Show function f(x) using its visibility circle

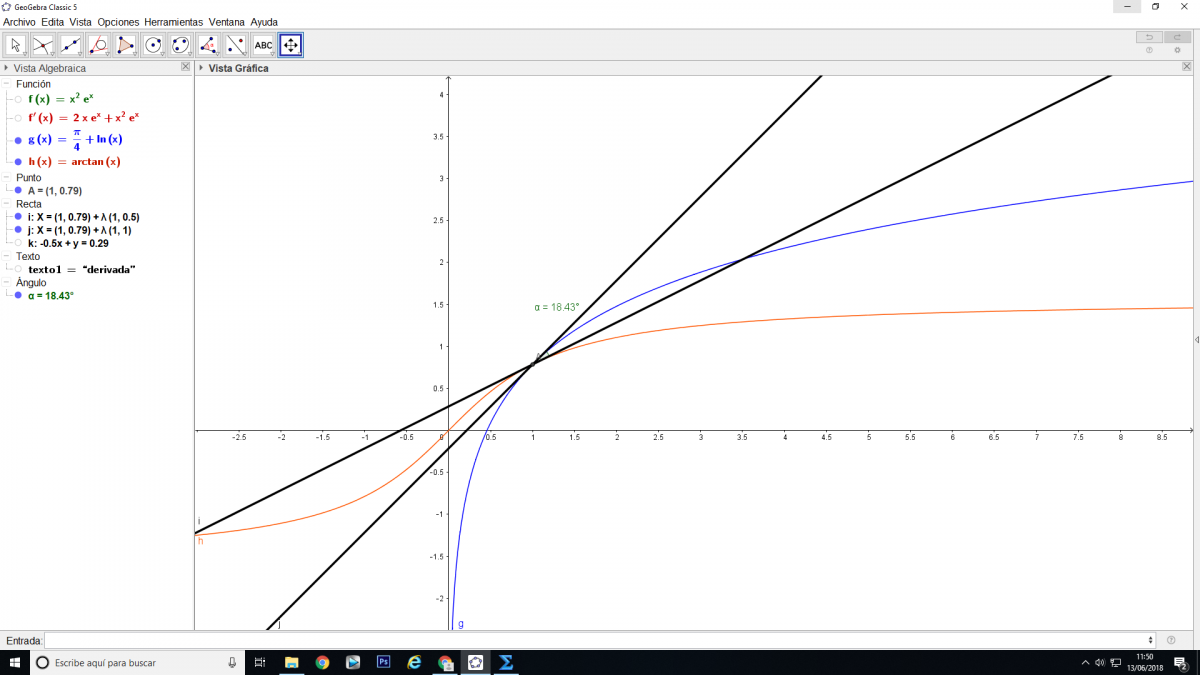point(18,100)
